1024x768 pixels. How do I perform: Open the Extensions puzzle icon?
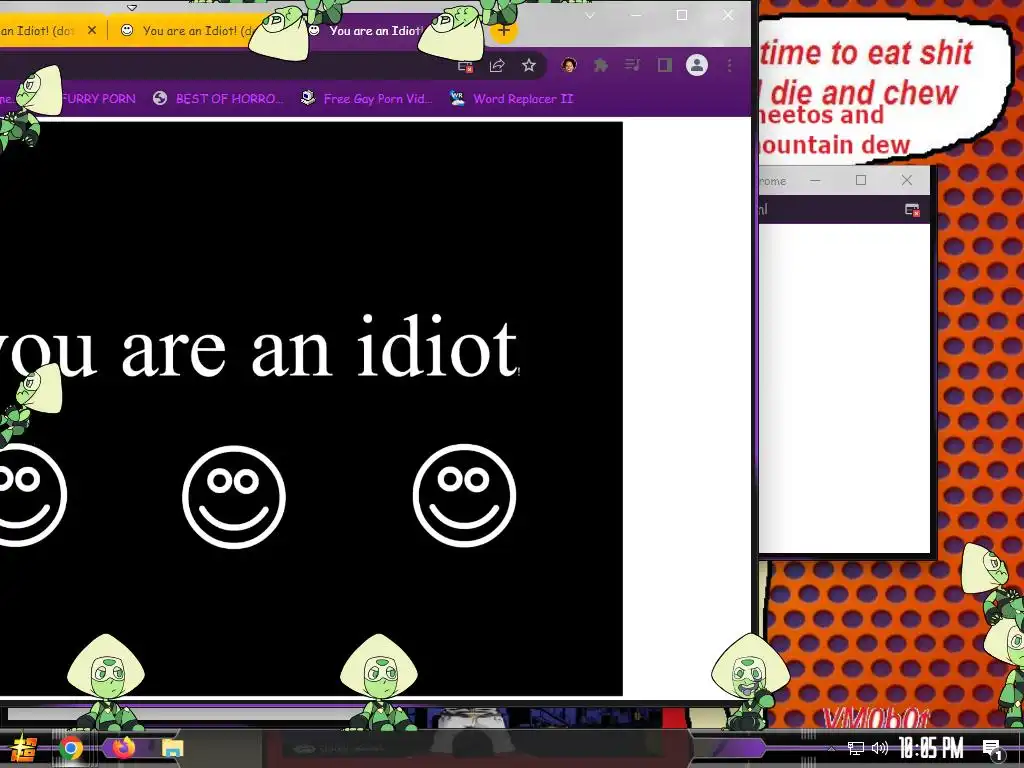click(x=601, y=65)
